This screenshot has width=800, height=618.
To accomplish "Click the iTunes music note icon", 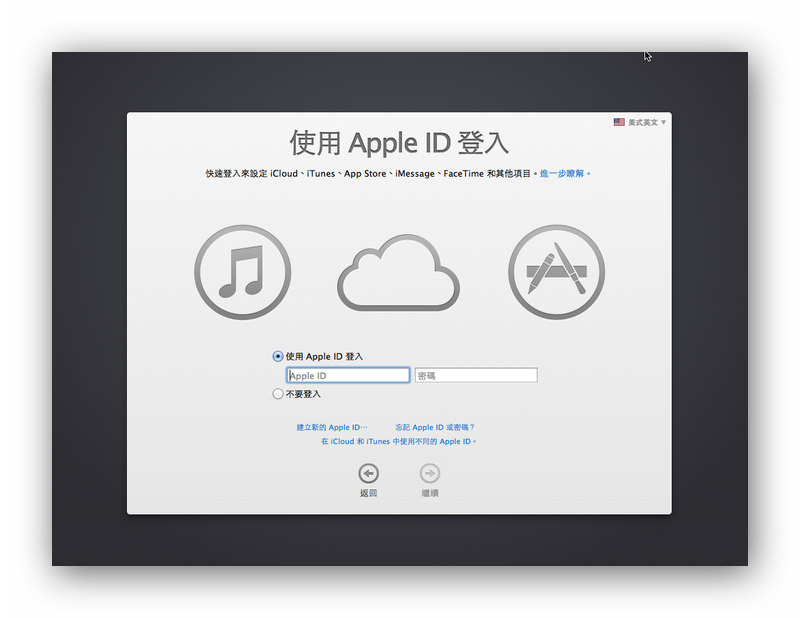I will (x=243, y=272).
